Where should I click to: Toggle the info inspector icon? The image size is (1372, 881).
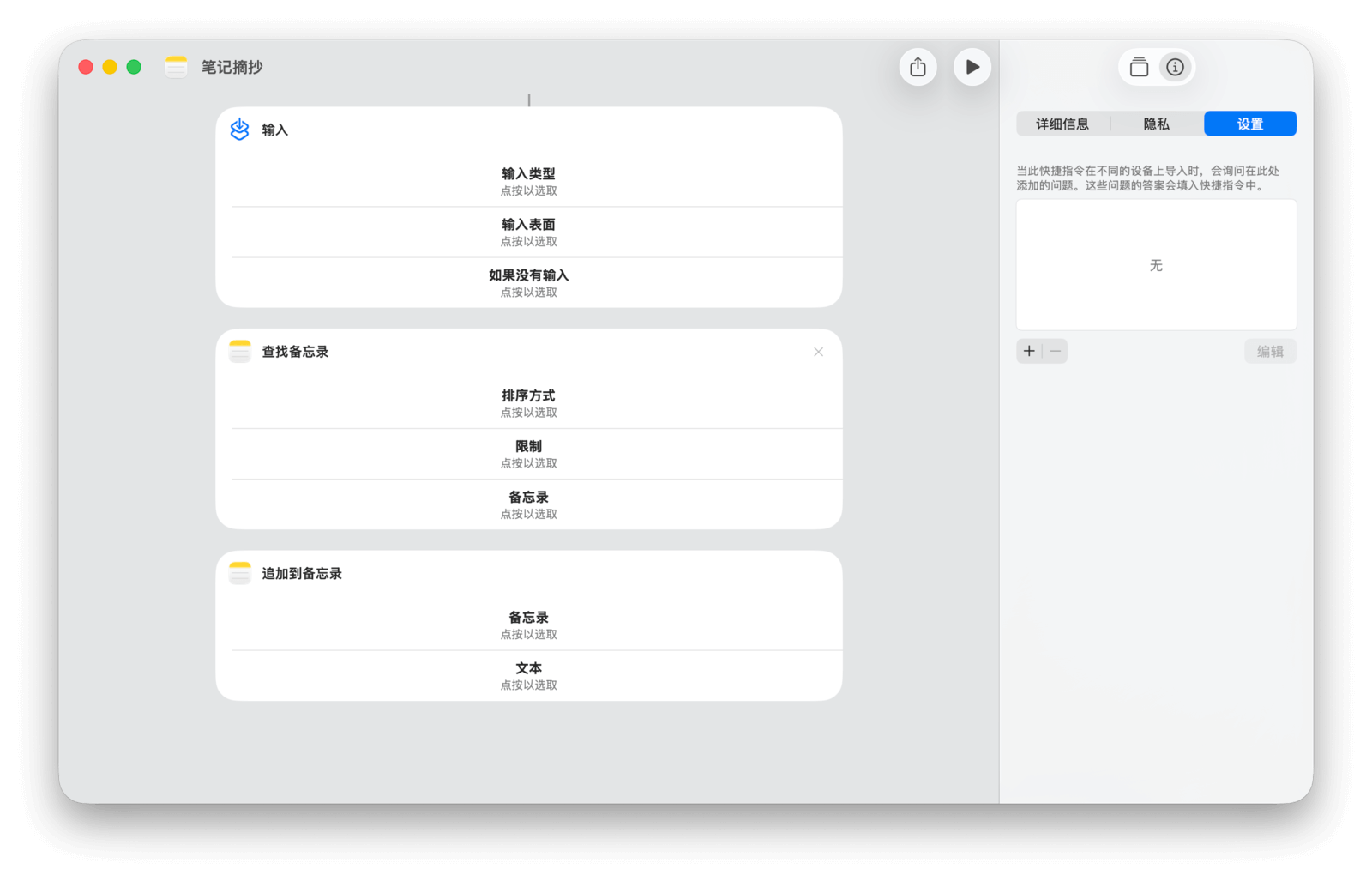pyautogui.click(x=1175, y=67)
